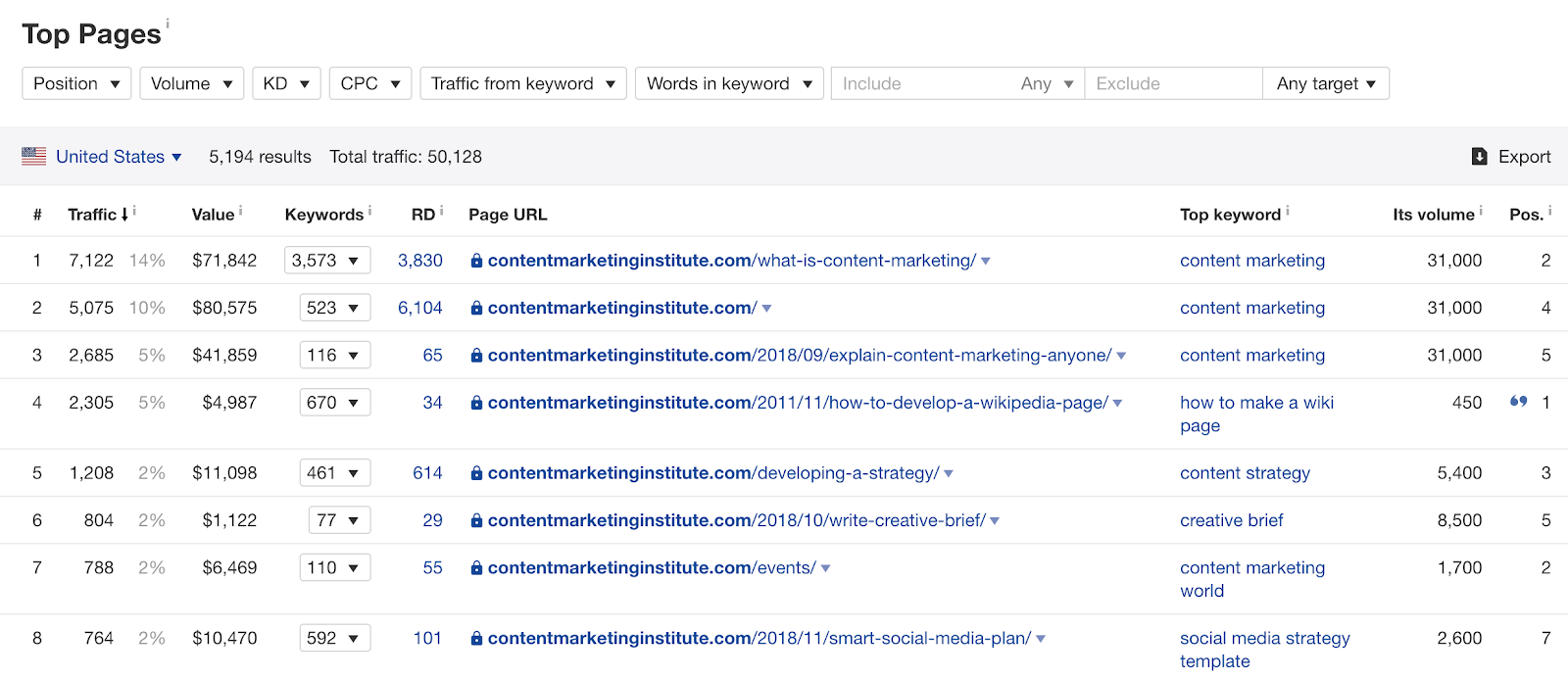Screen dimensions: 1568x680
Task: Click the lock icon for what-is-content-marketing URL
Action: click(476, 261)
